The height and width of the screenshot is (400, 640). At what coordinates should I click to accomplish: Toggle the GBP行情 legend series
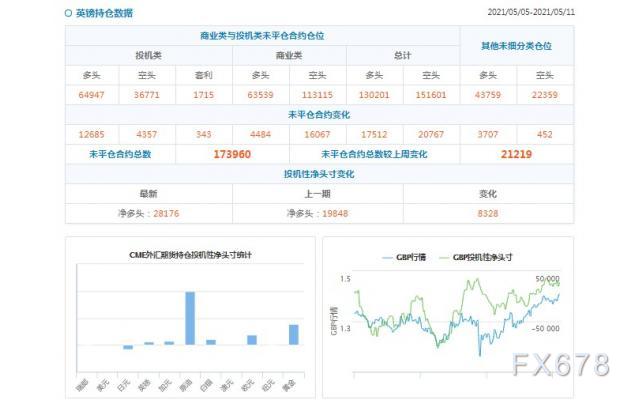(404, 257)
